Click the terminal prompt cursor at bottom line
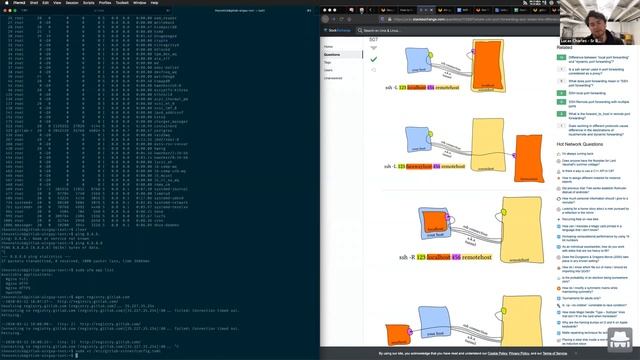The width and height of the screenshot is (640, 360). [76, 356]
